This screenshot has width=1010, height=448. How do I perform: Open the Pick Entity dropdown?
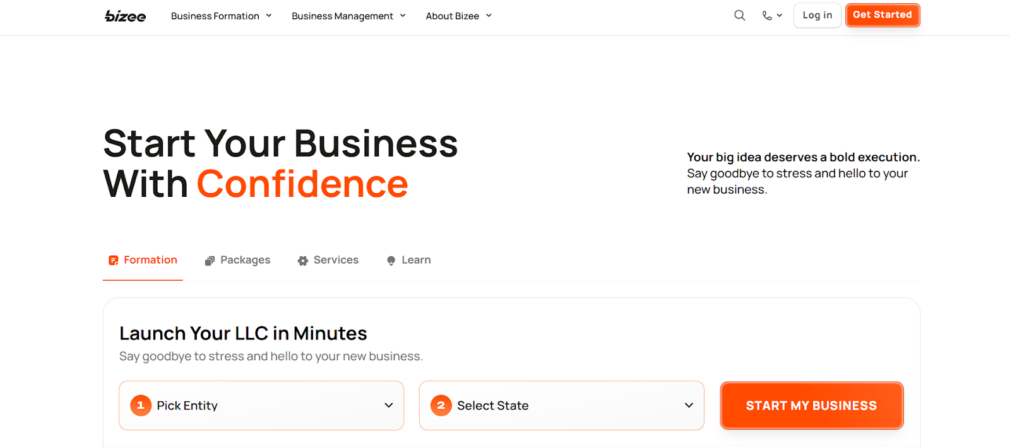(x=262, y=405)
